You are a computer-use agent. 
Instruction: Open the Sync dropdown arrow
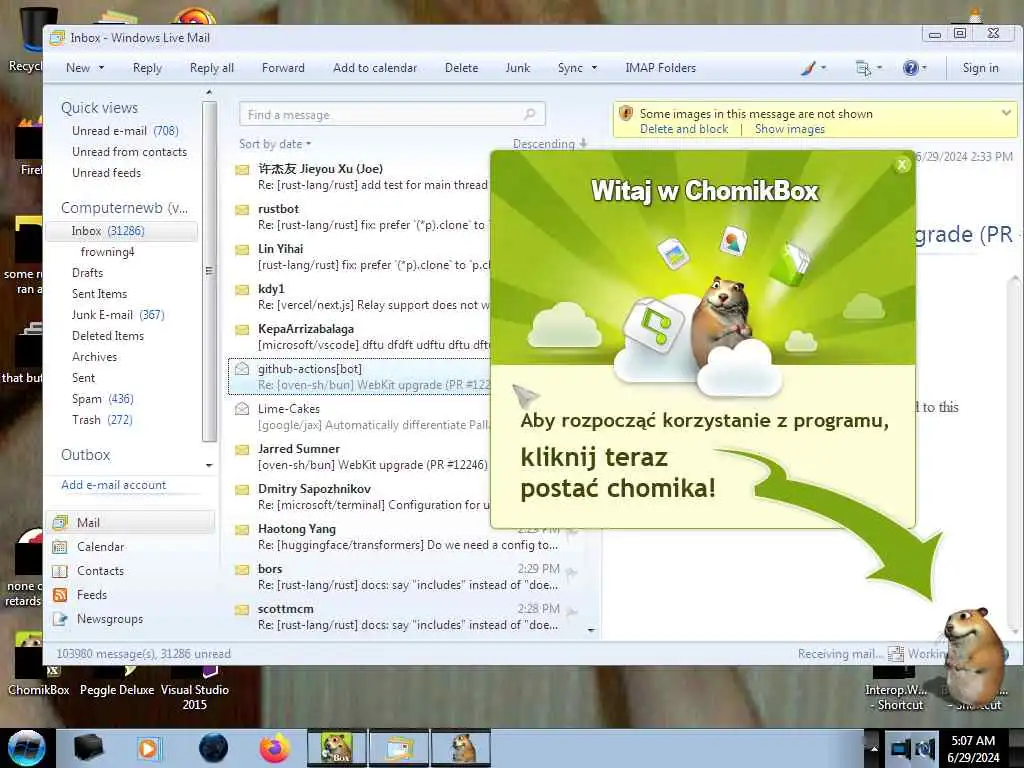click(x=594, y=68)
